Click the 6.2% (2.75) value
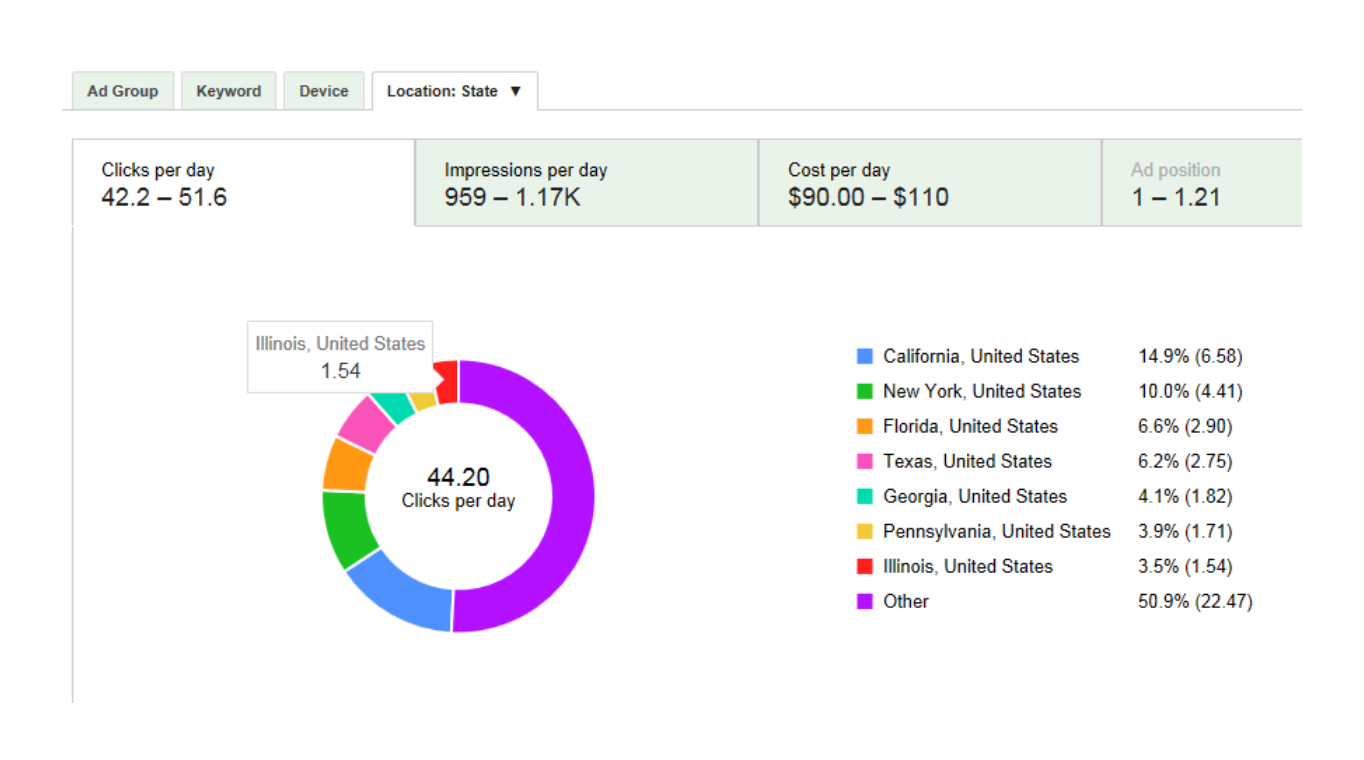Screen dimensions: 1364x760 [x=1185, y=461]
